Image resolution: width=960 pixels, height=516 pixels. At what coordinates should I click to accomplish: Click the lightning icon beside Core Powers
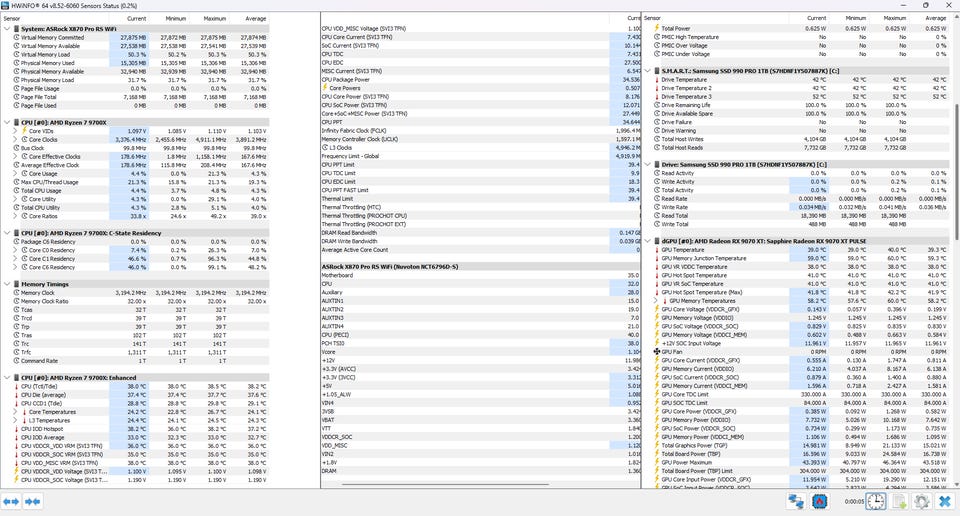[325, 88]
